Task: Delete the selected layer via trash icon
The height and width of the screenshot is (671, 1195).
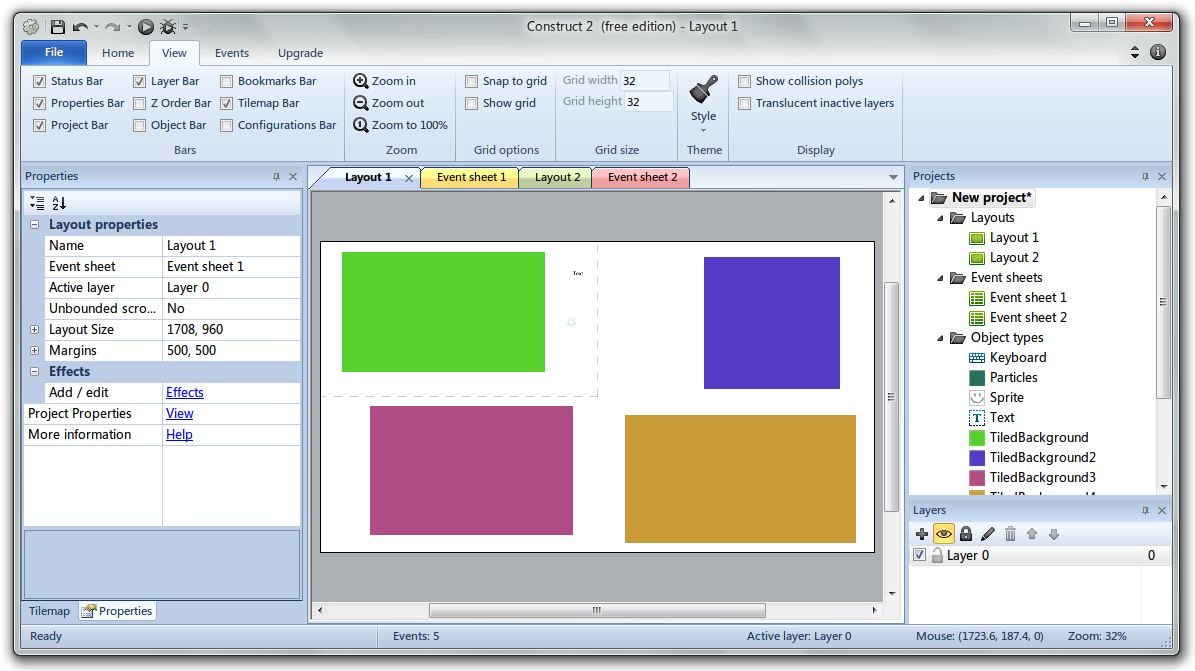Action: tap(1010, 533)
